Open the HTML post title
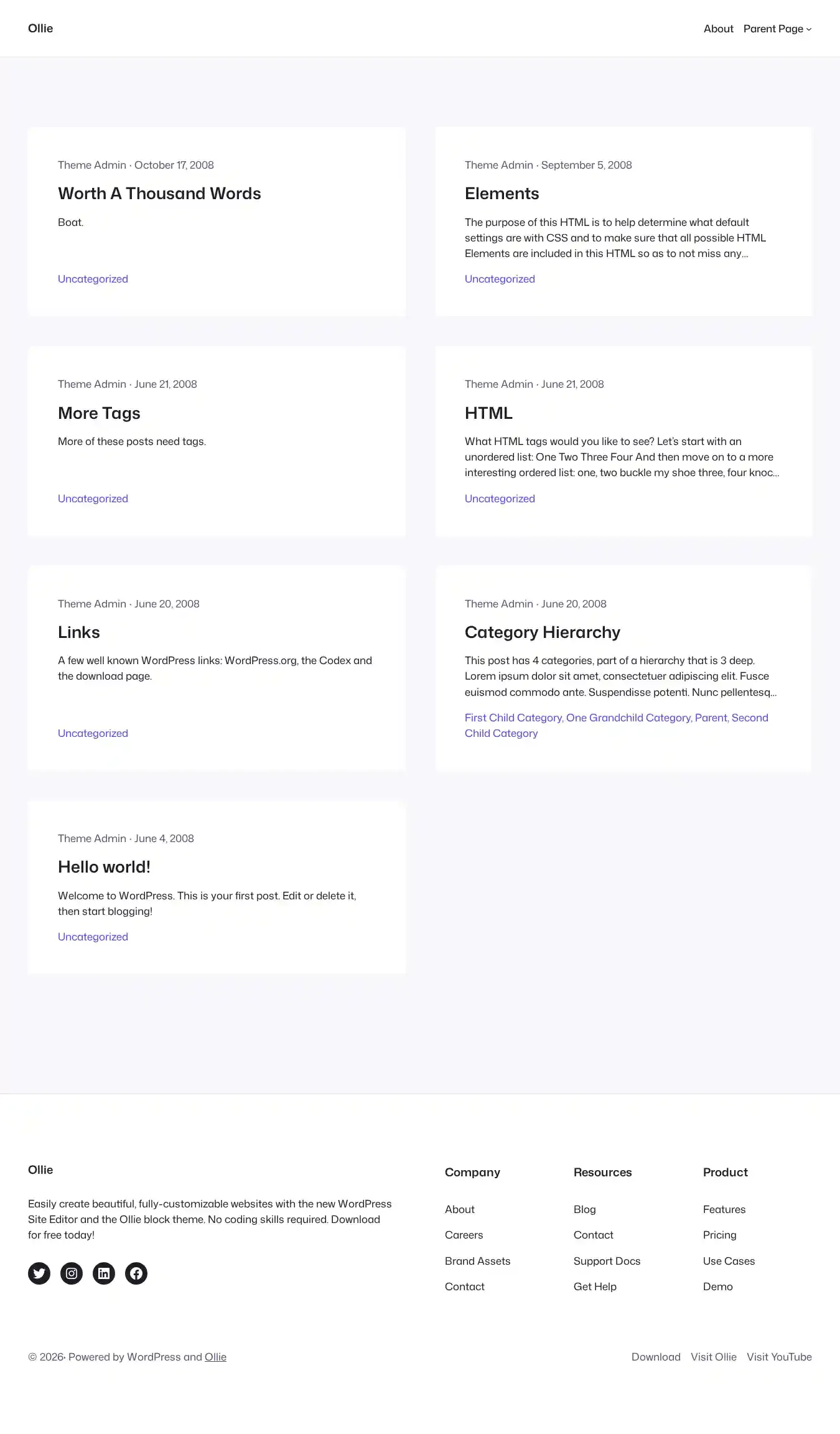This screenshot has height=1434, width=840. coord(488,413)
